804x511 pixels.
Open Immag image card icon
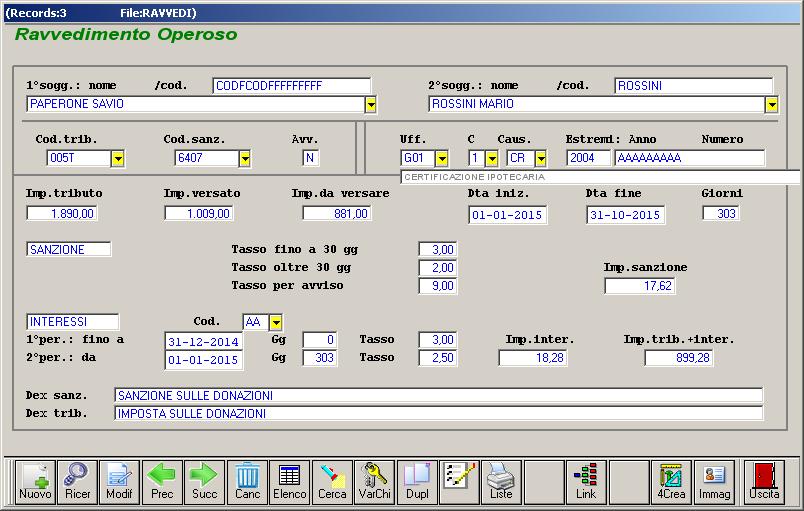[714, 481]
